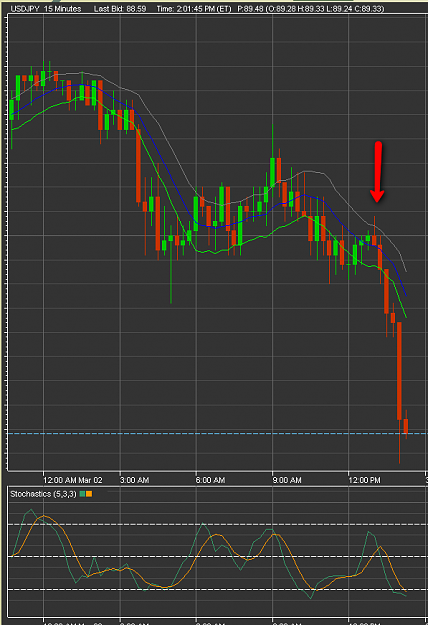The image size is (428, 625).
Task: Click the USDJPY symbol label in header
Action: 24,9
